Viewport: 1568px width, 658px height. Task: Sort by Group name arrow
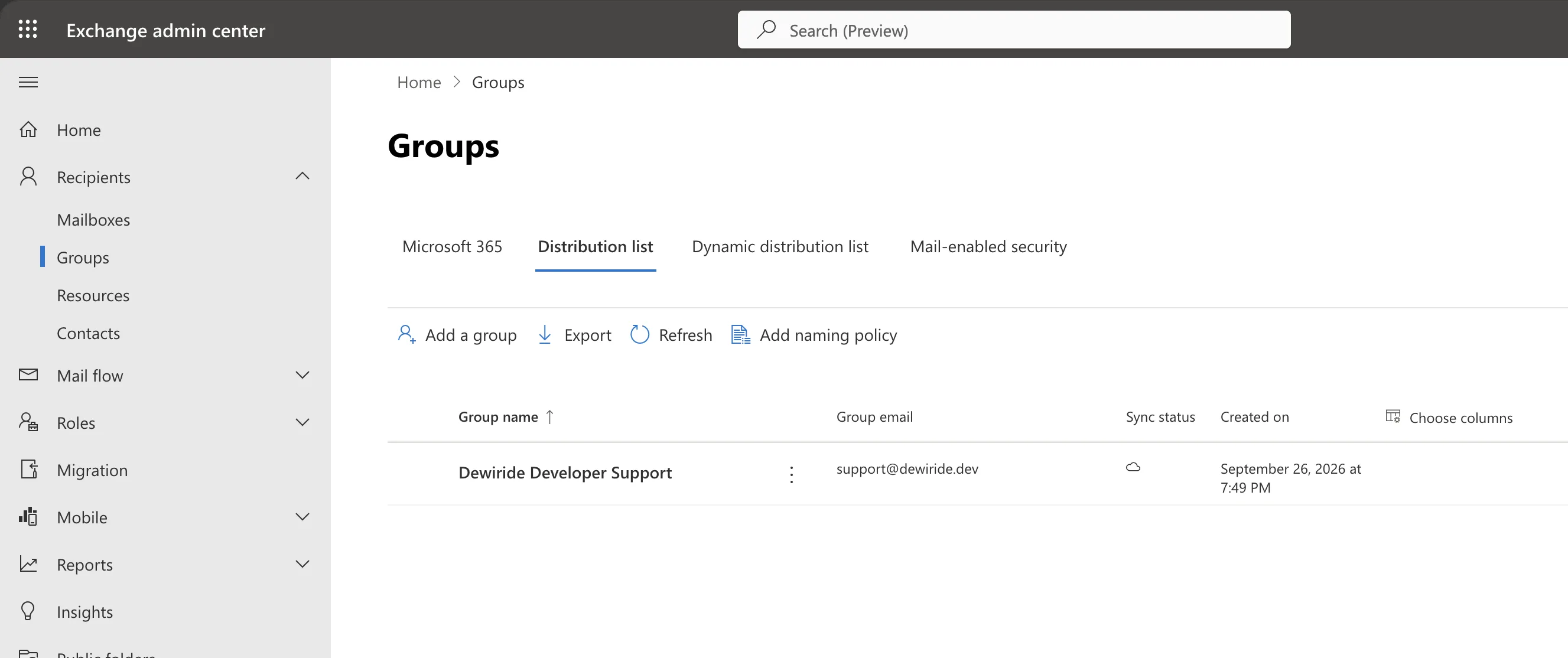pos(549,417)
